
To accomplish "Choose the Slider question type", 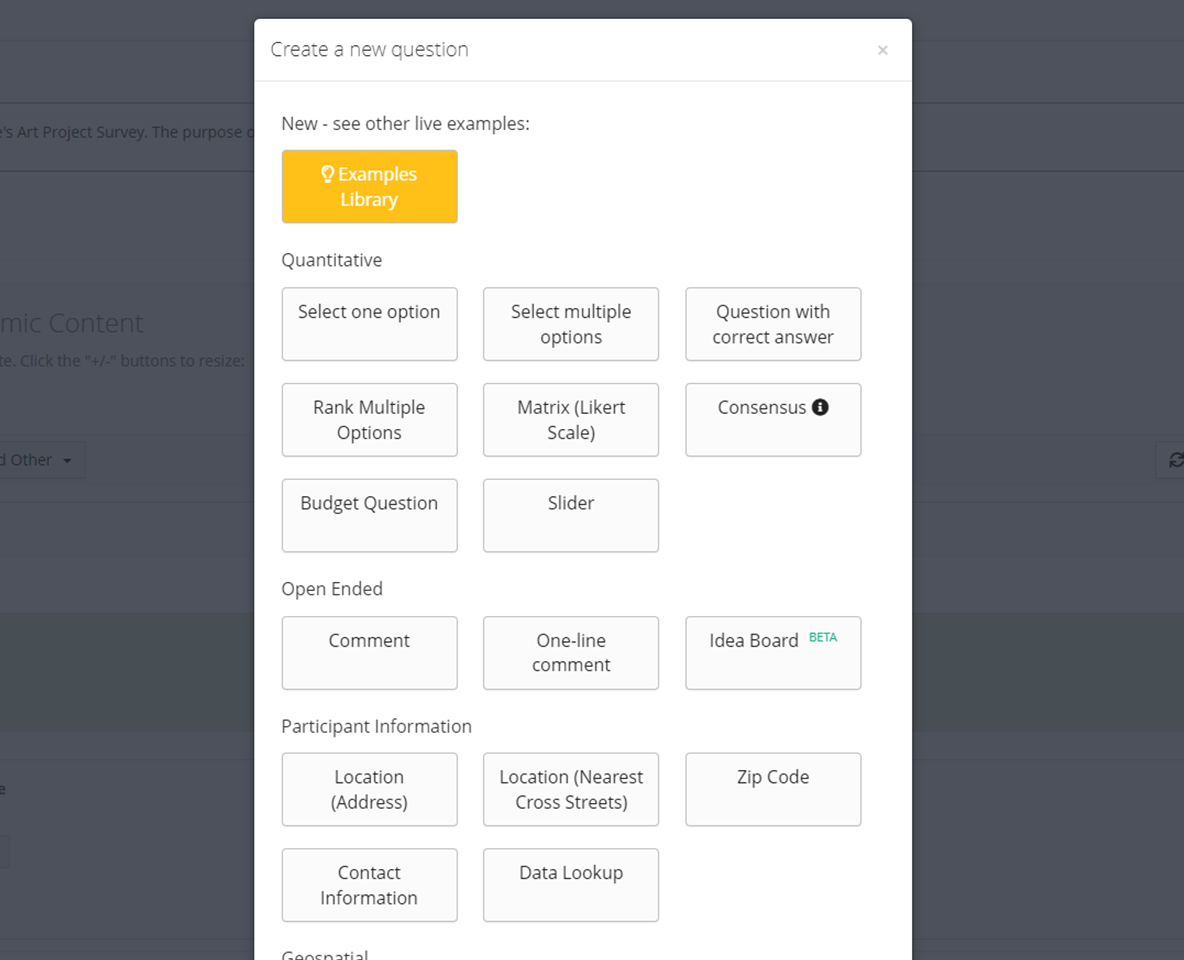I will pos(570,515).
